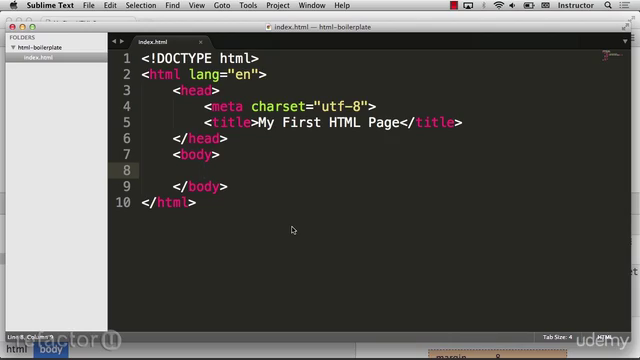
Task: Open the View menu
Action: [x=197, y=5]
